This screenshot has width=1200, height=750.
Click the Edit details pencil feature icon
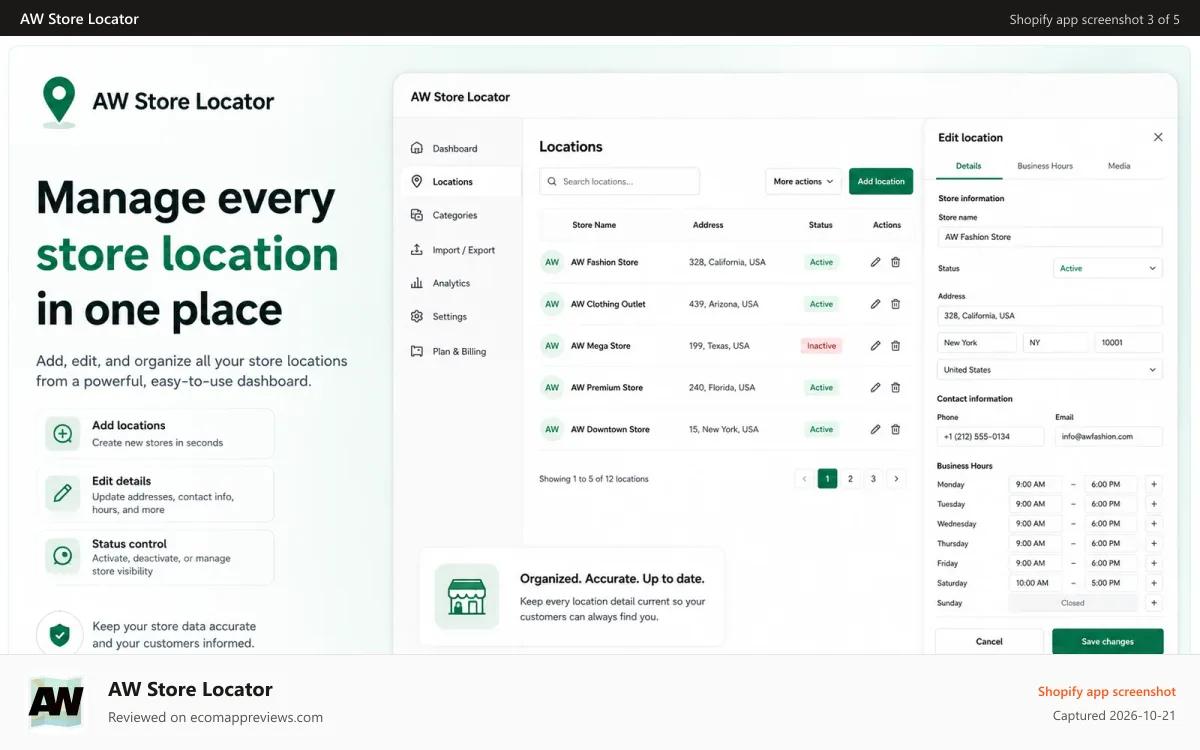(x=62, y=493)
